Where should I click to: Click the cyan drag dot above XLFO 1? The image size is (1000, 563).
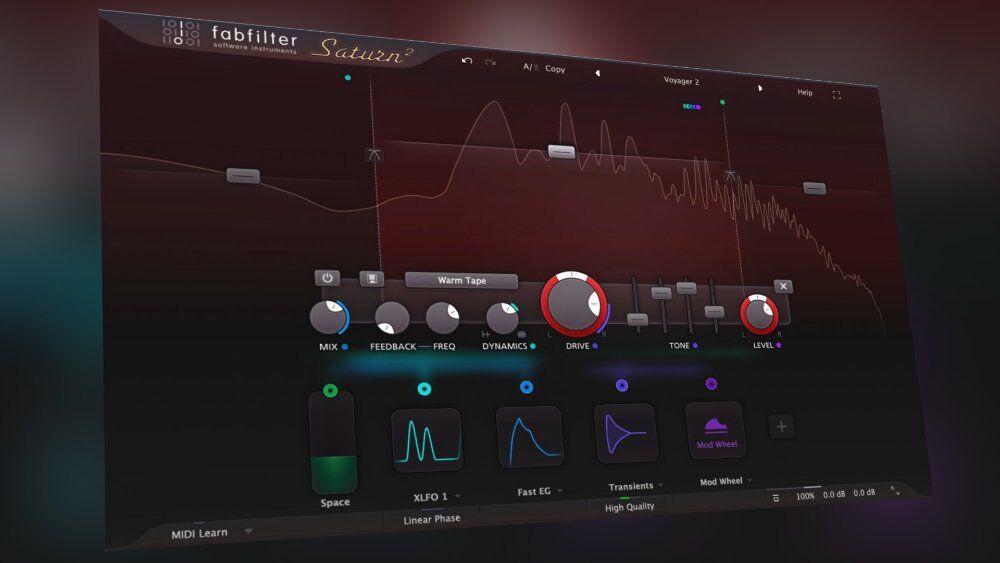(424, 388)
